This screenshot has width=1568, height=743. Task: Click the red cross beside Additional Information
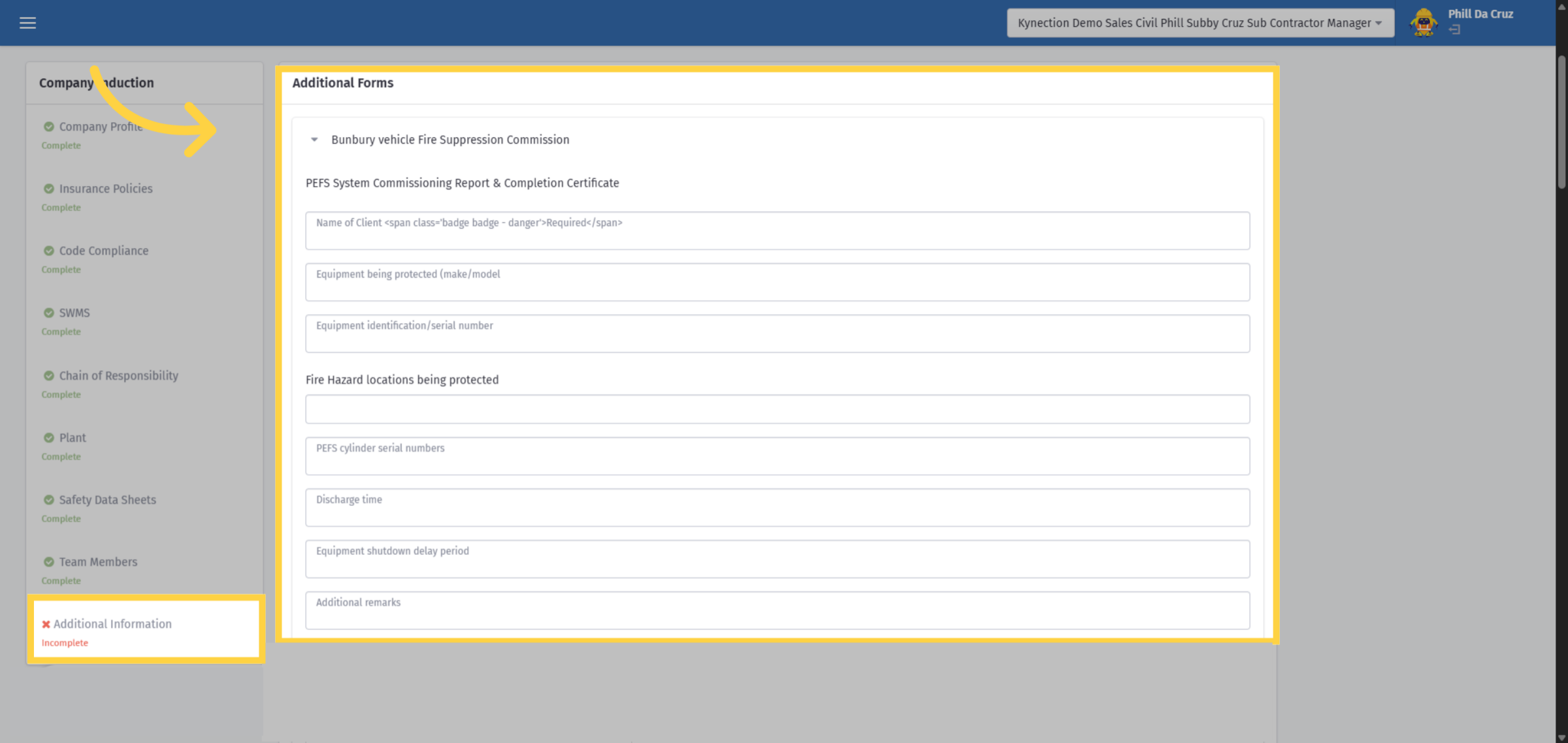[x=46, y=624]
